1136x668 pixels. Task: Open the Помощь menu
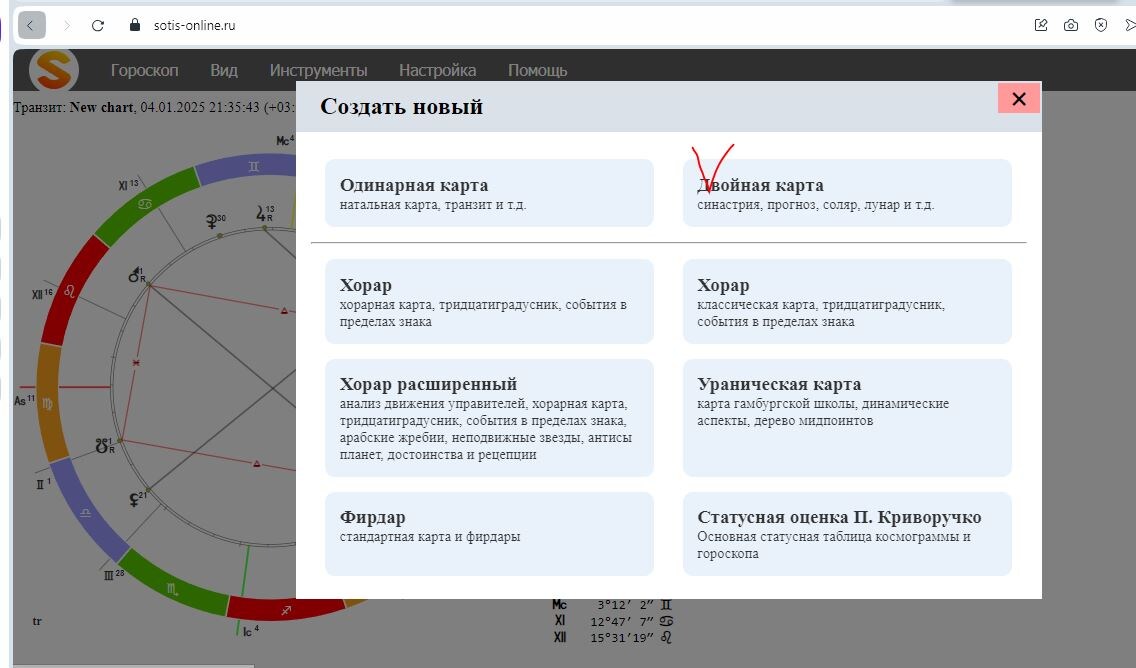pyautogui.click(x=537, y=70)
